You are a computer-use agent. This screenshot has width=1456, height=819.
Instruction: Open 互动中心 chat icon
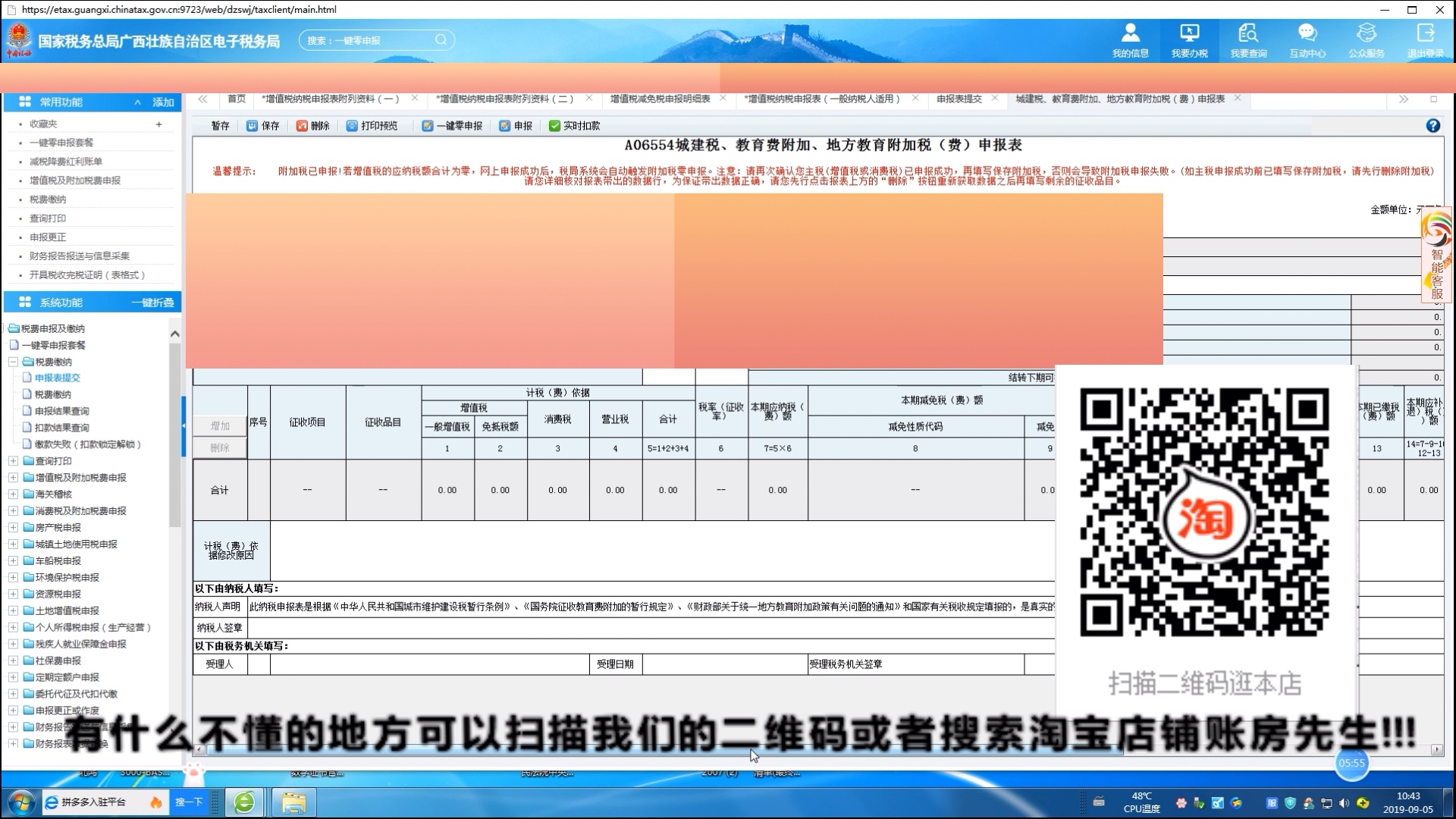pyautogui.click(x=1307, y=40)
